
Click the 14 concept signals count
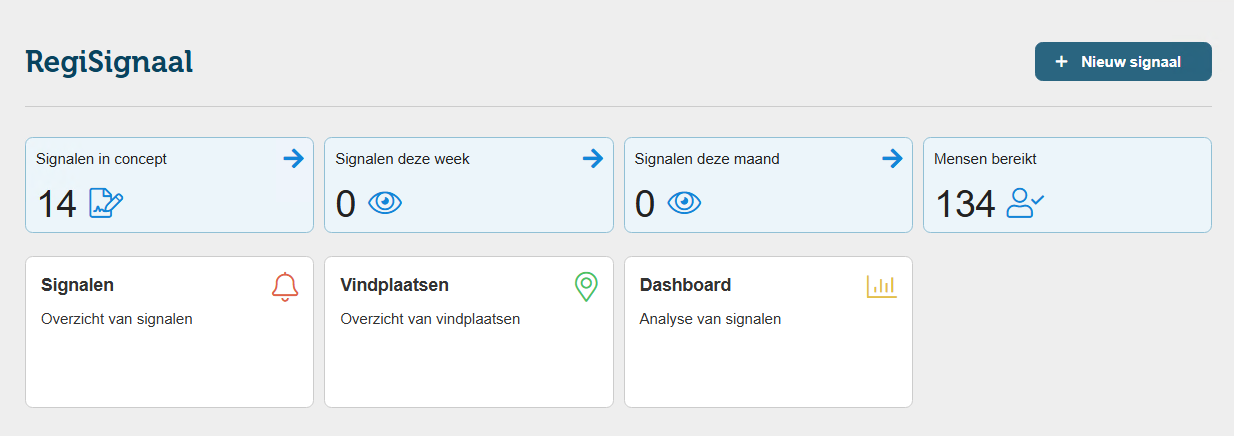(57, 204)
